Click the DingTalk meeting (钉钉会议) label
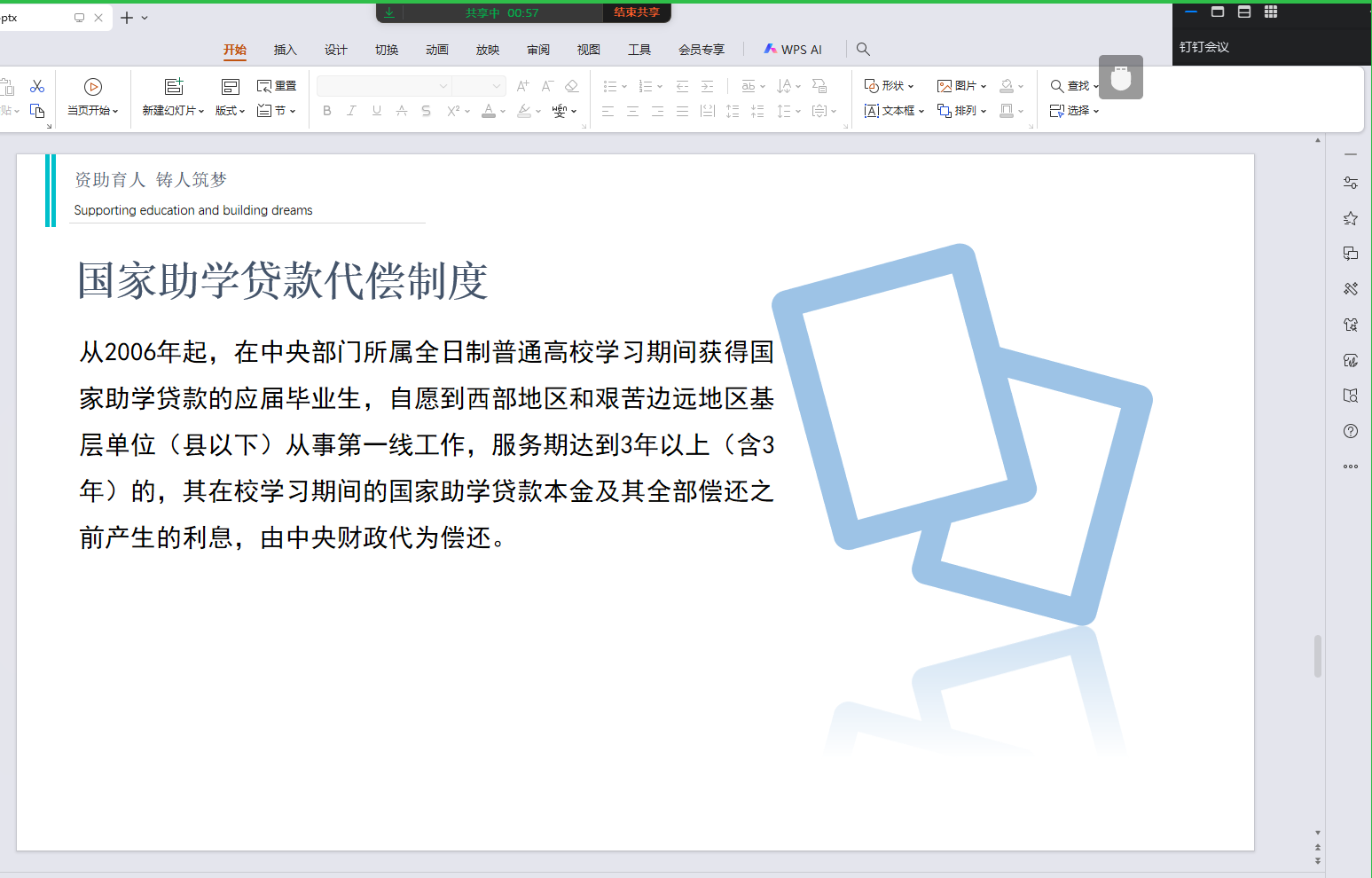The image size is (1372, 878). [x=1204, y=47]
